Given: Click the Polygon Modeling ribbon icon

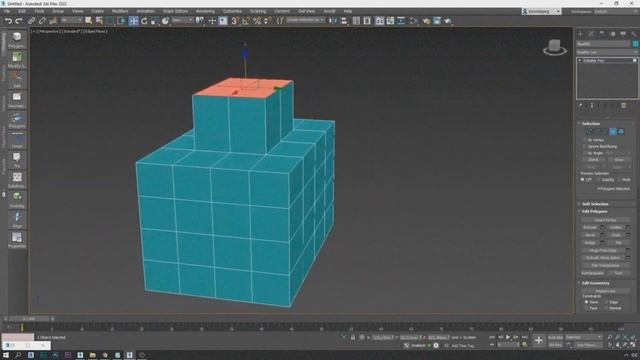Looking at the screenshot, I should point(17,40).
